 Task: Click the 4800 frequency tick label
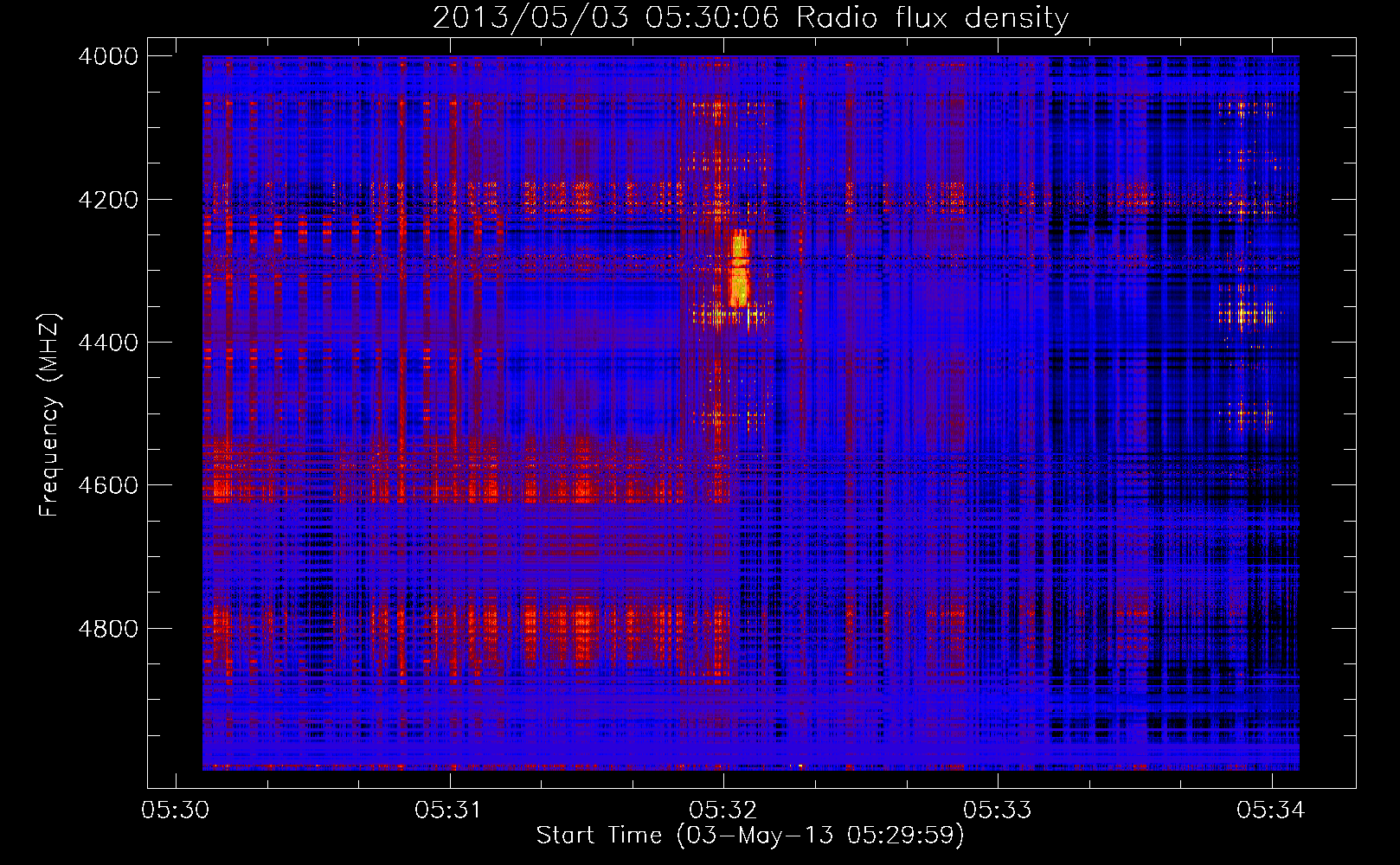point(108,629)
